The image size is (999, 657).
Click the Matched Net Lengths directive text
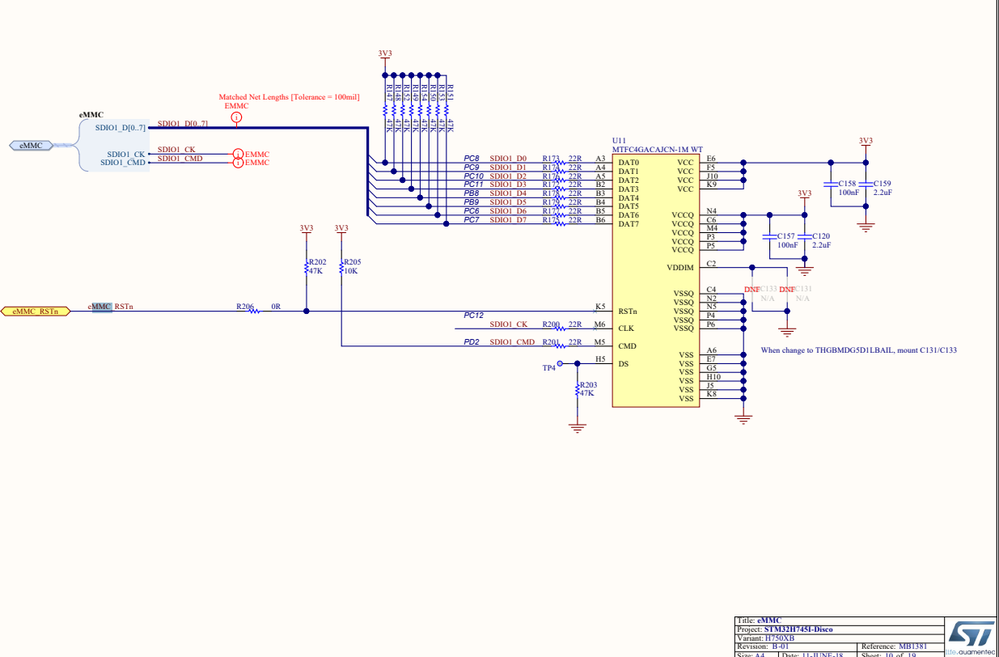(x=289, y=97)
